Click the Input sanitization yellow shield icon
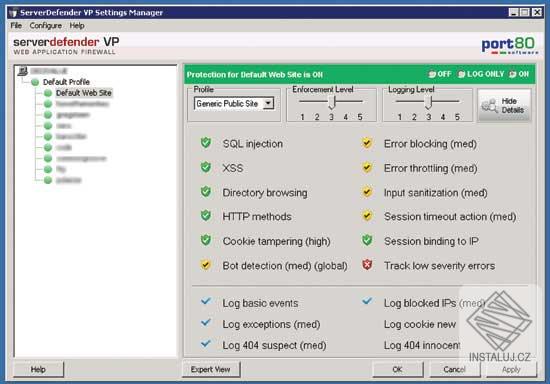The image size is (550, 384). [367, 192]
